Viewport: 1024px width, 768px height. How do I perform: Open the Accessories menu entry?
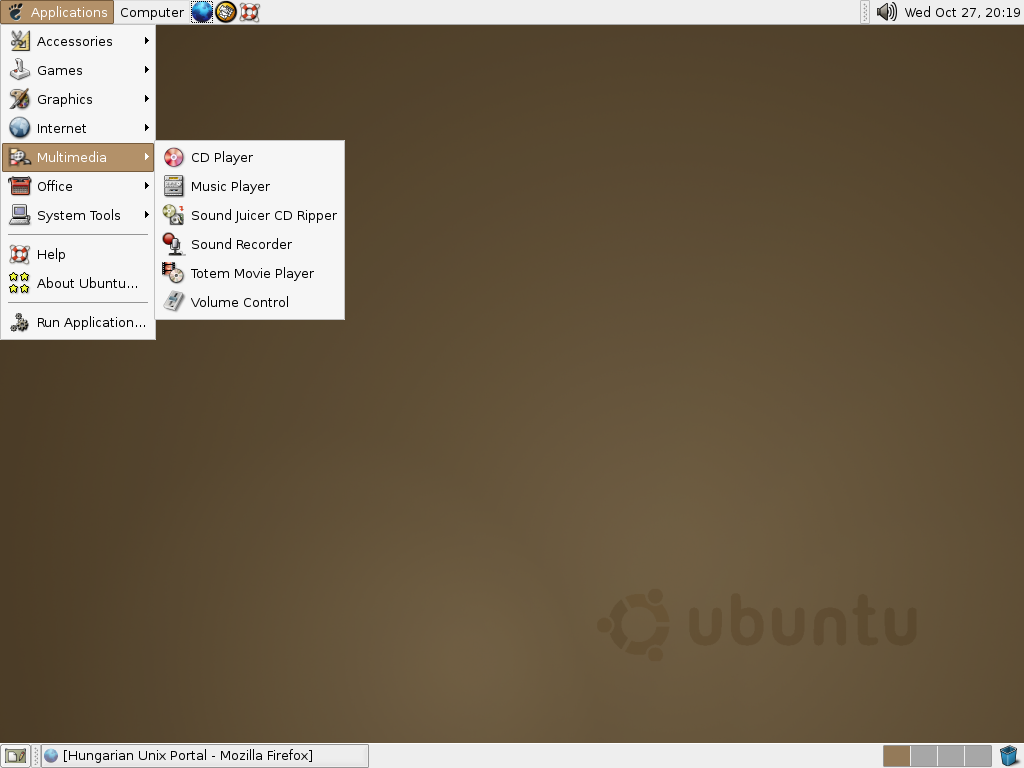pyautogui.click(x=78, y=41)
